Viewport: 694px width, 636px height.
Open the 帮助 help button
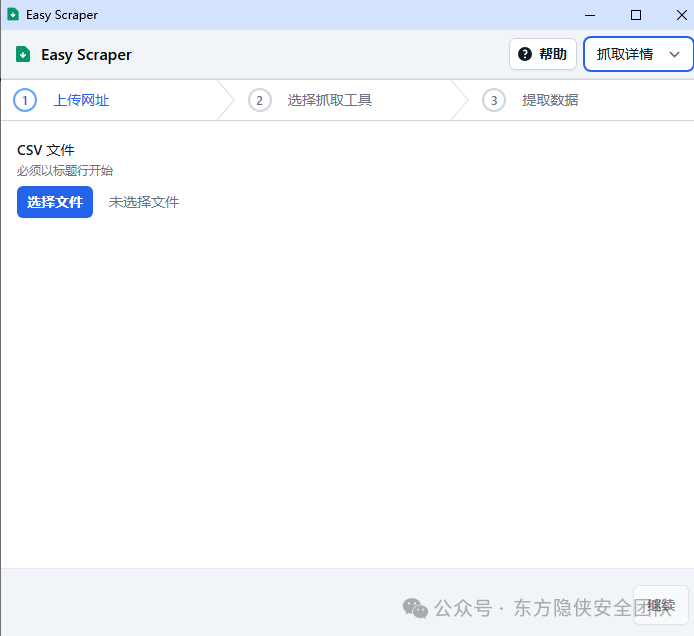click(543, 54)
